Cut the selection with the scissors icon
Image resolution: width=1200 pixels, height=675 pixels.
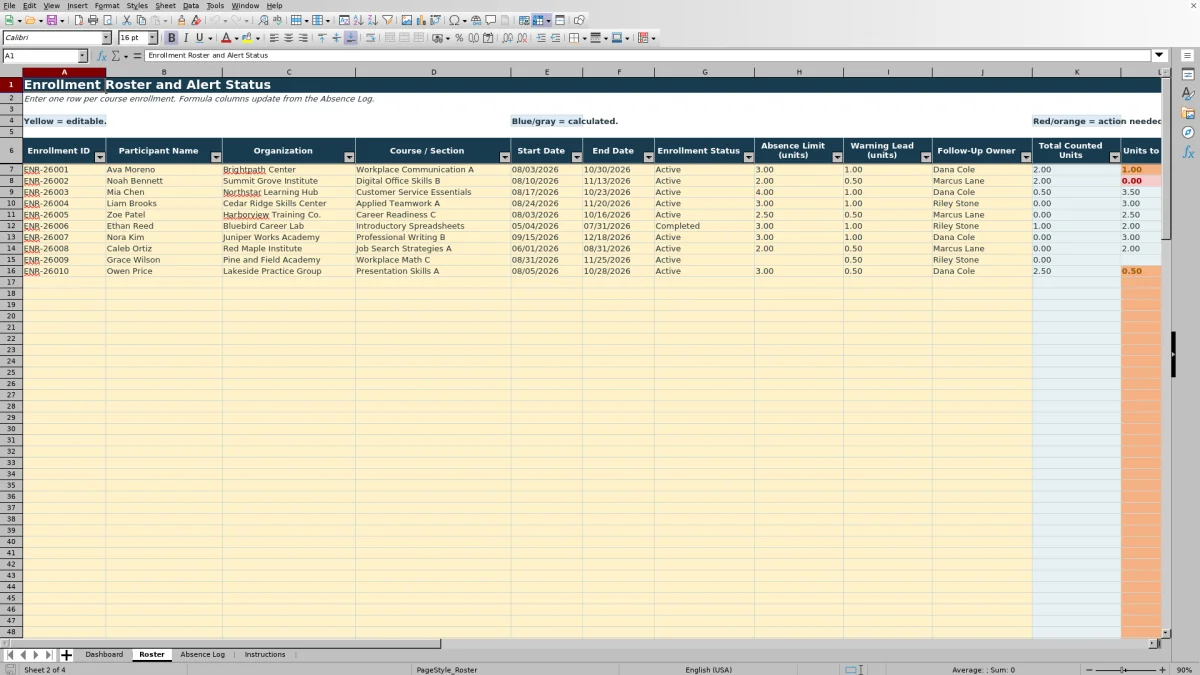click(127, 20)
